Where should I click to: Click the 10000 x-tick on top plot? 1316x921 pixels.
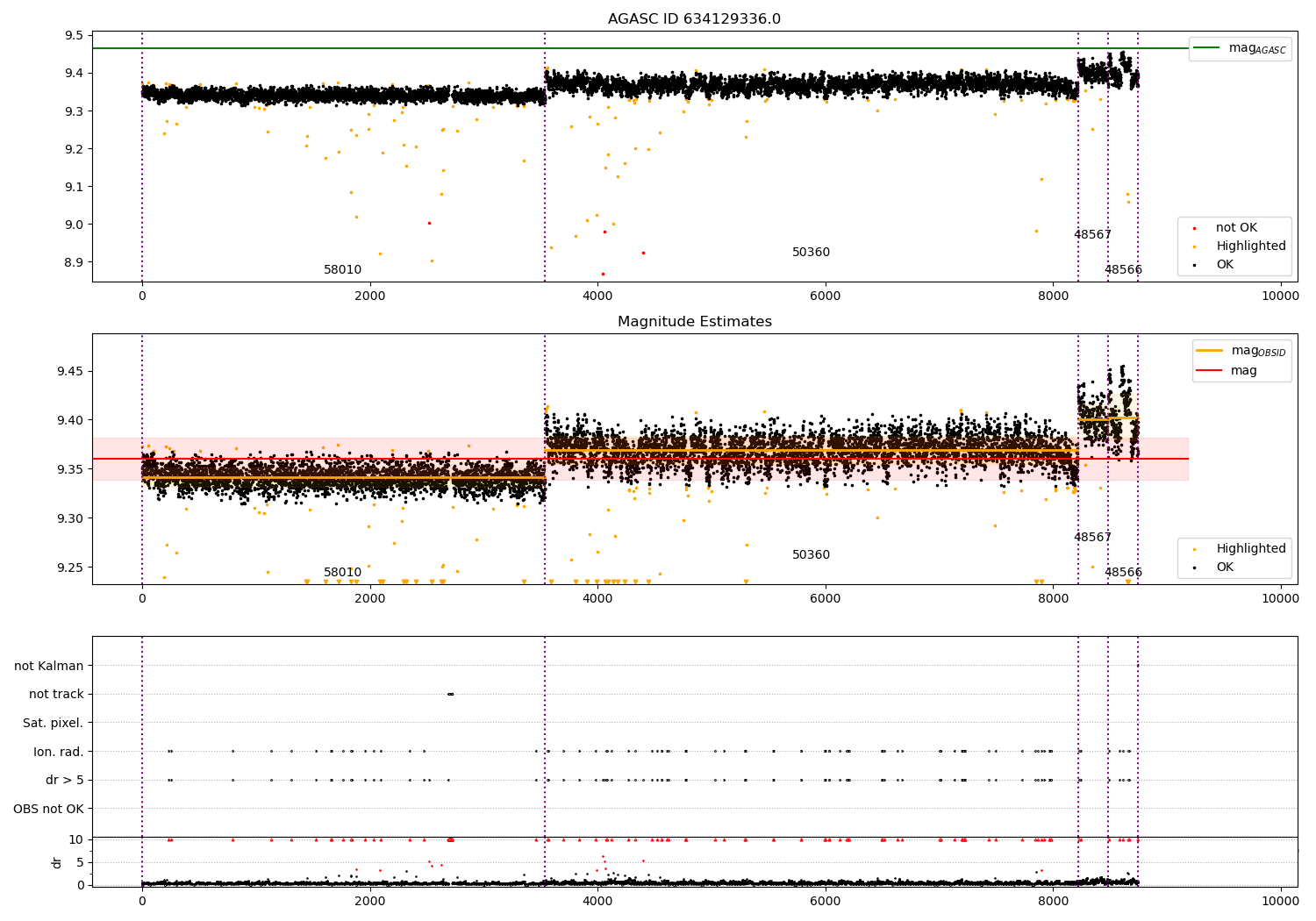[1280, 296]
